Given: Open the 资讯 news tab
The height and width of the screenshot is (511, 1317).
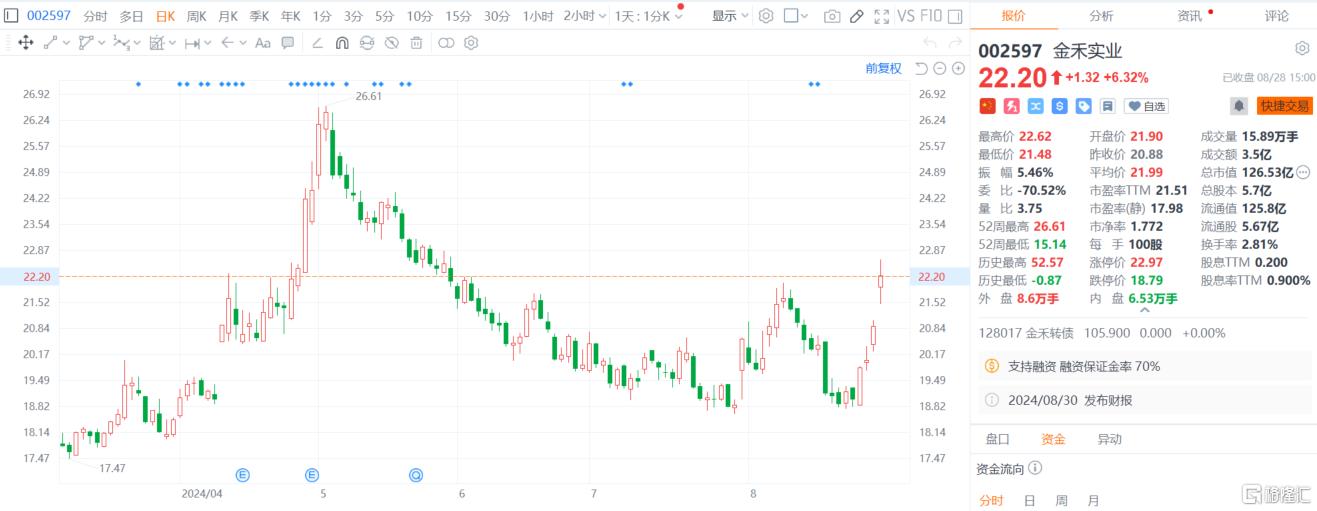Looking at the screenshot, I should click(1189, 15).
